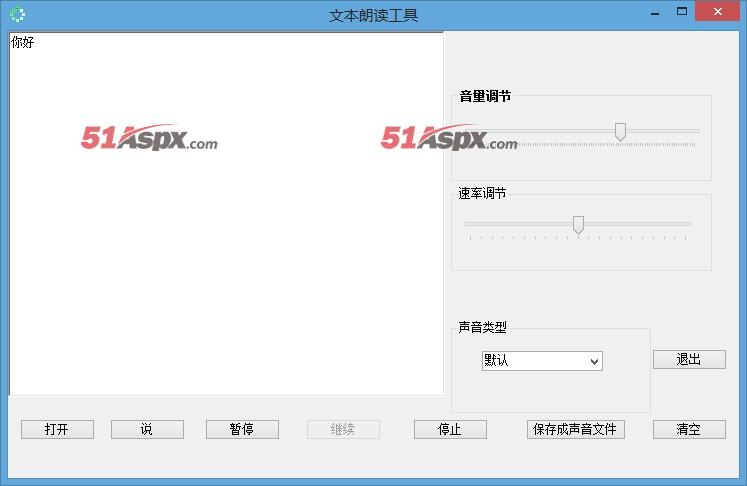
Task: Click the 速率调节 group label
Action: (x=482, y=193)
